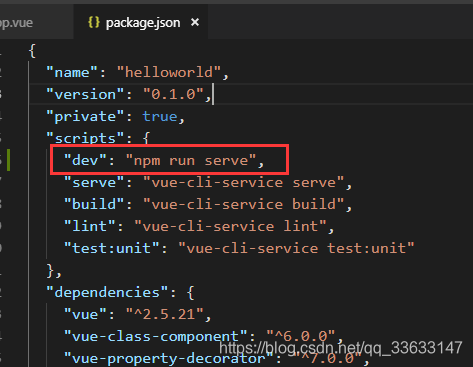Click the "scripts" key
473x367 pixels.
pos(85,138)
